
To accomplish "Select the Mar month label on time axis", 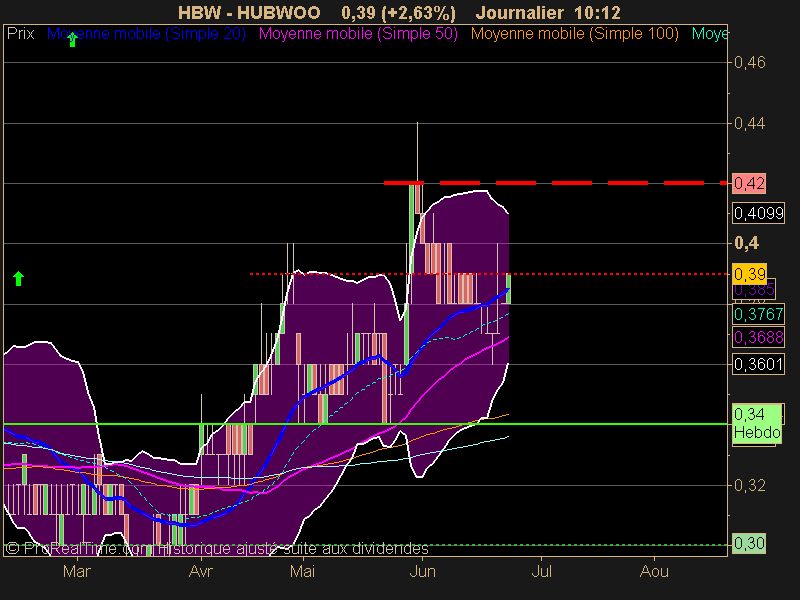I will pyautogui.click(x=77, y=571).
